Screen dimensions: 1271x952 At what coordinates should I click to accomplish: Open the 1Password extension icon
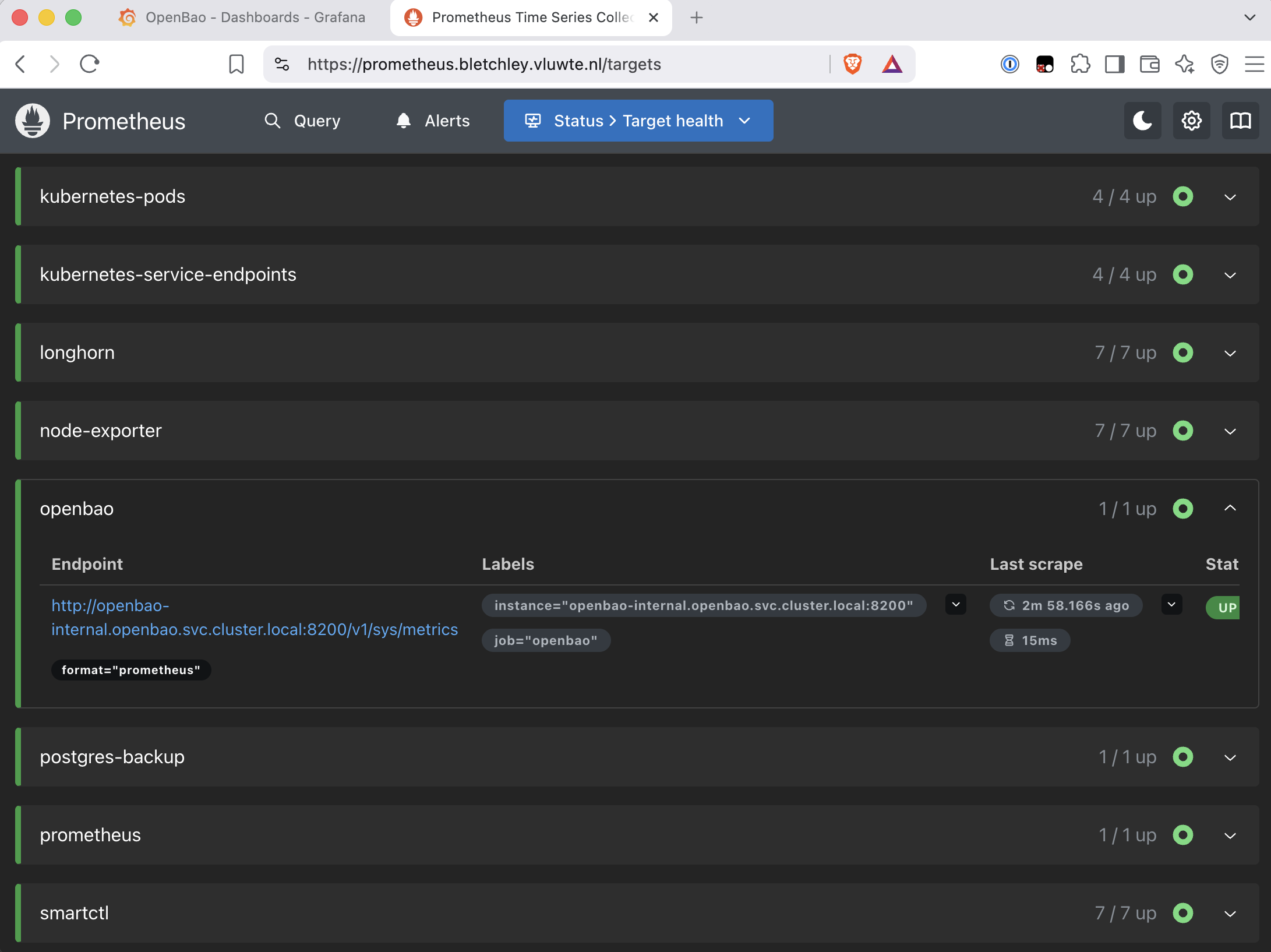[1009, 64]
